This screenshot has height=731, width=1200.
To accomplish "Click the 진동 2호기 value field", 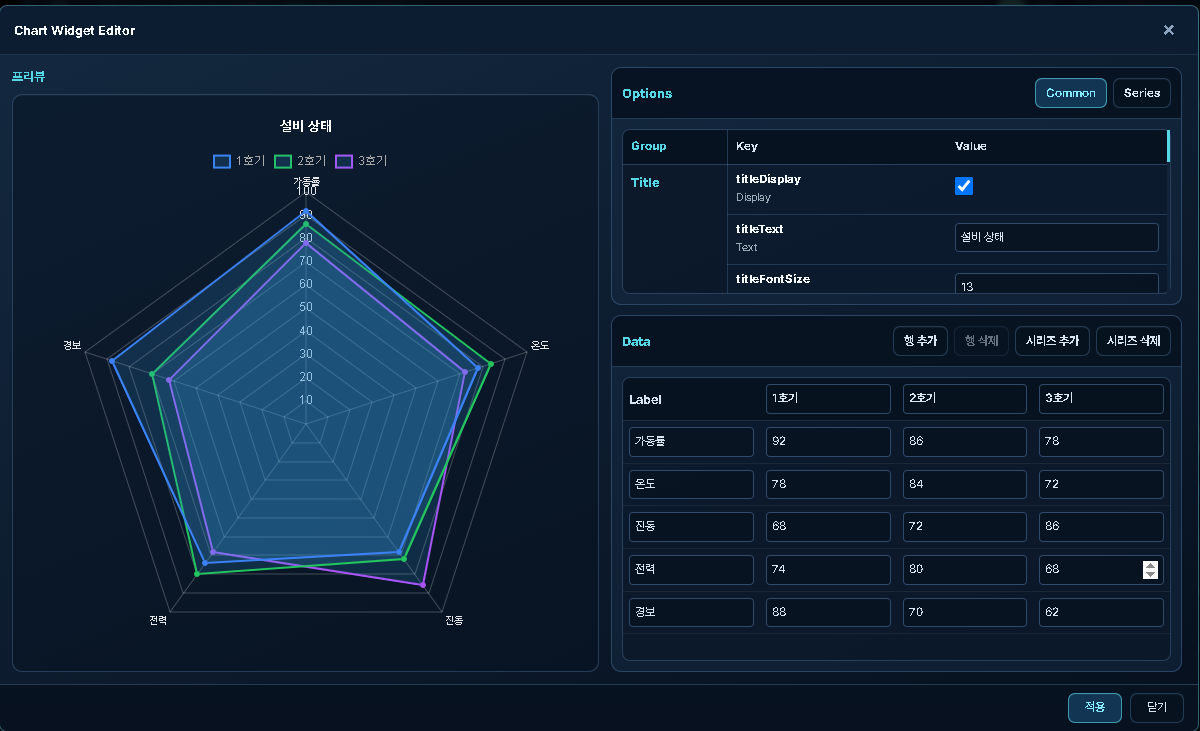I will click(965, 527).
